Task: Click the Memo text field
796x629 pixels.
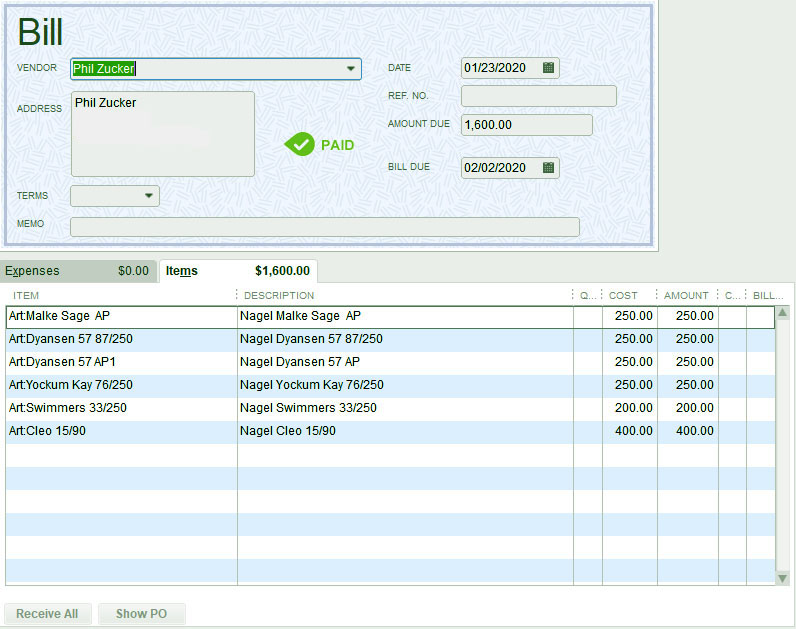Action: click(x=324, y=227)
